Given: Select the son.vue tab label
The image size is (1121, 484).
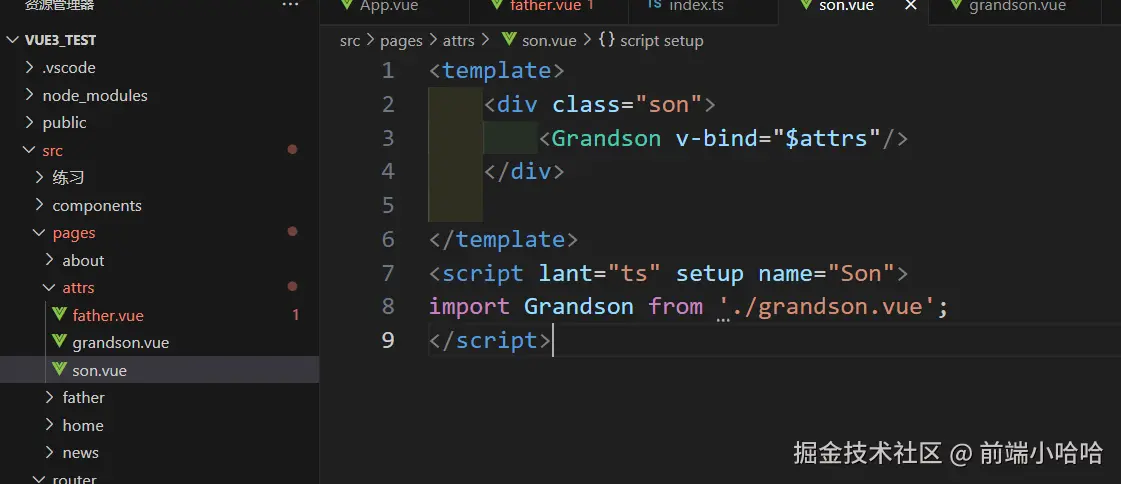Looking at the screenshot, I should pos(846,6).
